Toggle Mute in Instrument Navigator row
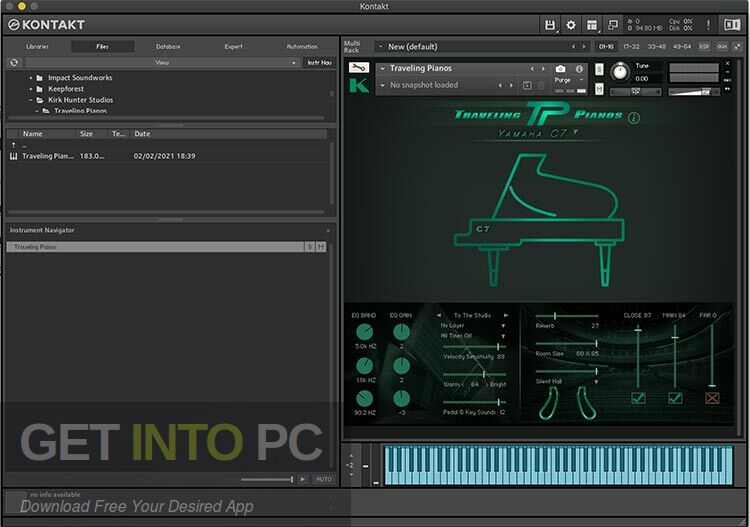The height and width of the screenshot is (527, 750). [x=321, y=247]
